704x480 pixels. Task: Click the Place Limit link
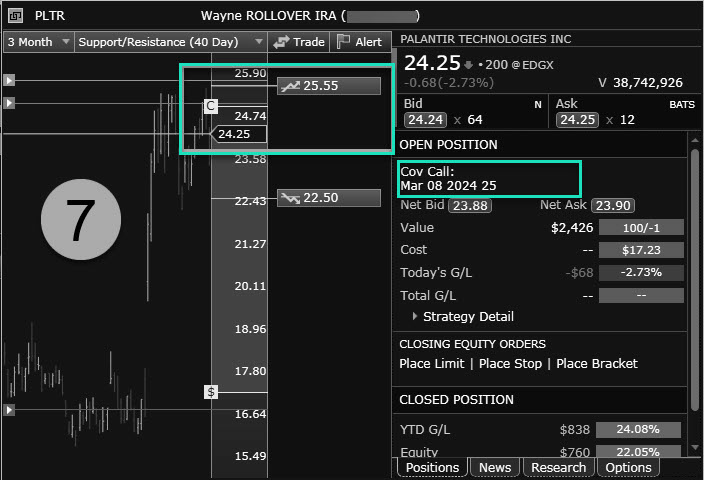click(x=432, y=364)
